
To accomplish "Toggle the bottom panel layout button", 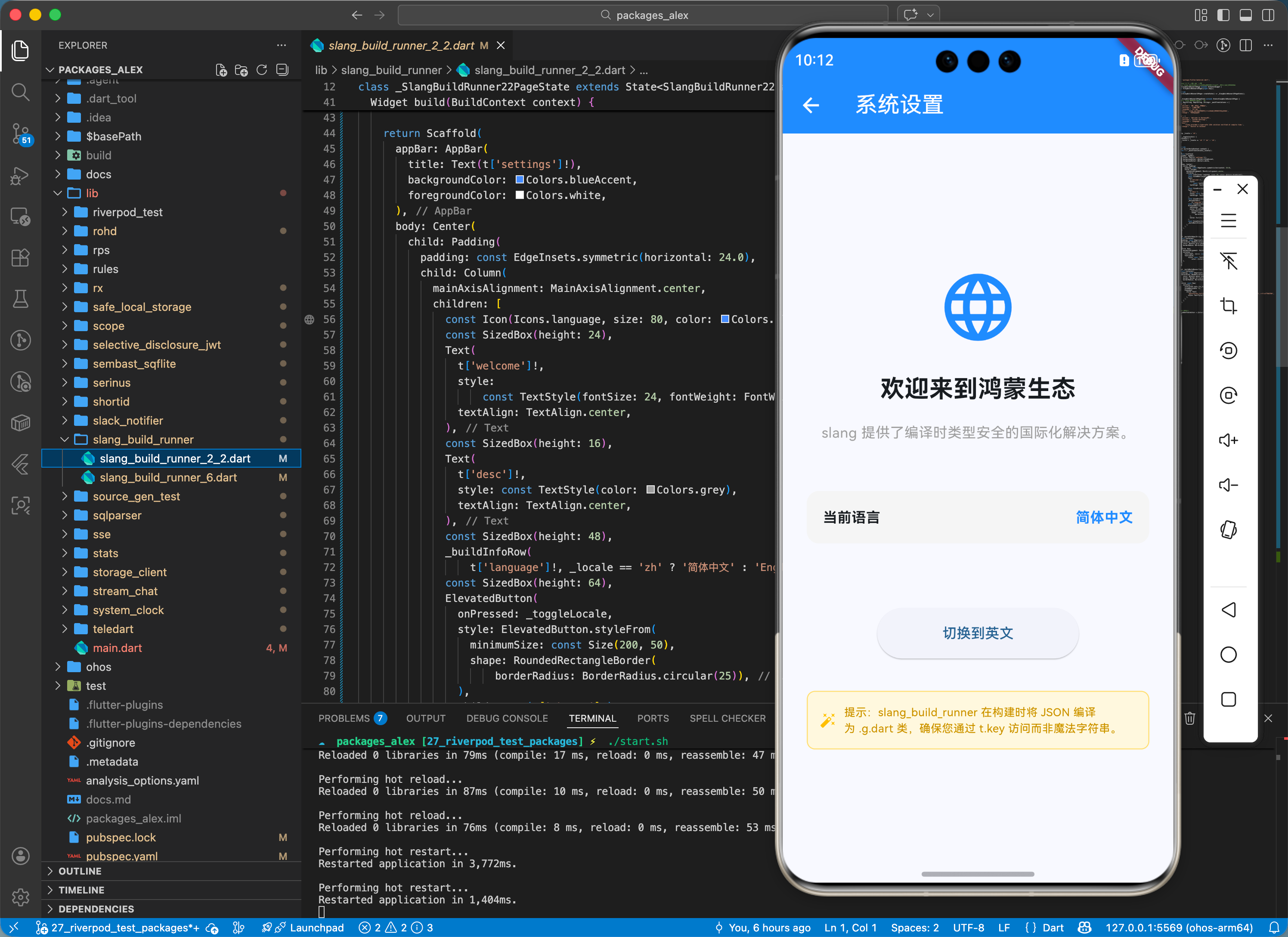I will pyautogui.click(x=1245, y=15).
